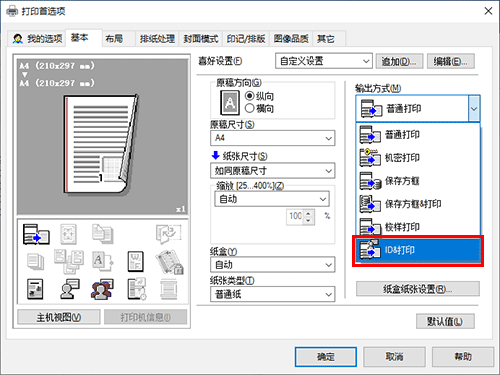Choose 保存方框 from the output list

click(418, 181)
